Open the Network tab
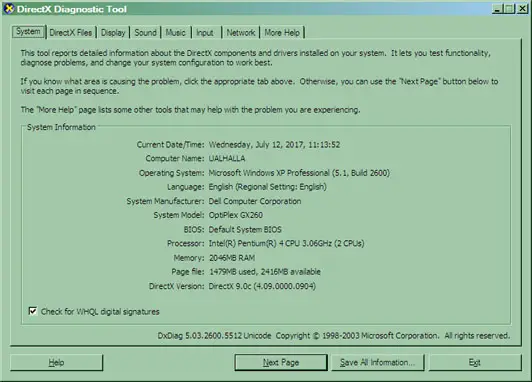This screenshot has width=532, height=382. tap(241, 33)
